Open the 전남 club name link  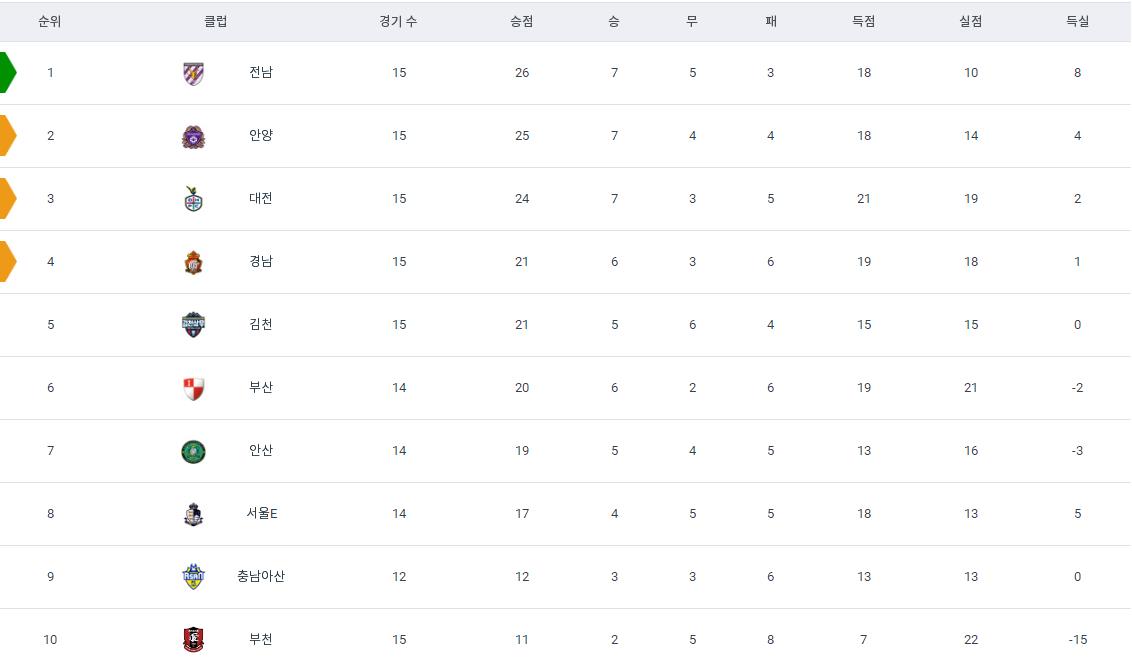click(261, 72)
